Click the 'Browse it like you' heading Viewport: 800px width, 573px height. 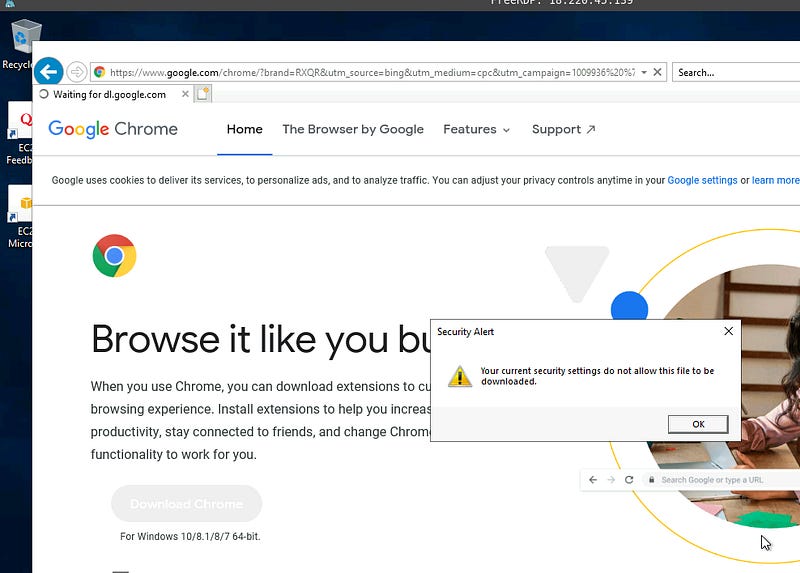coord(261,339)
